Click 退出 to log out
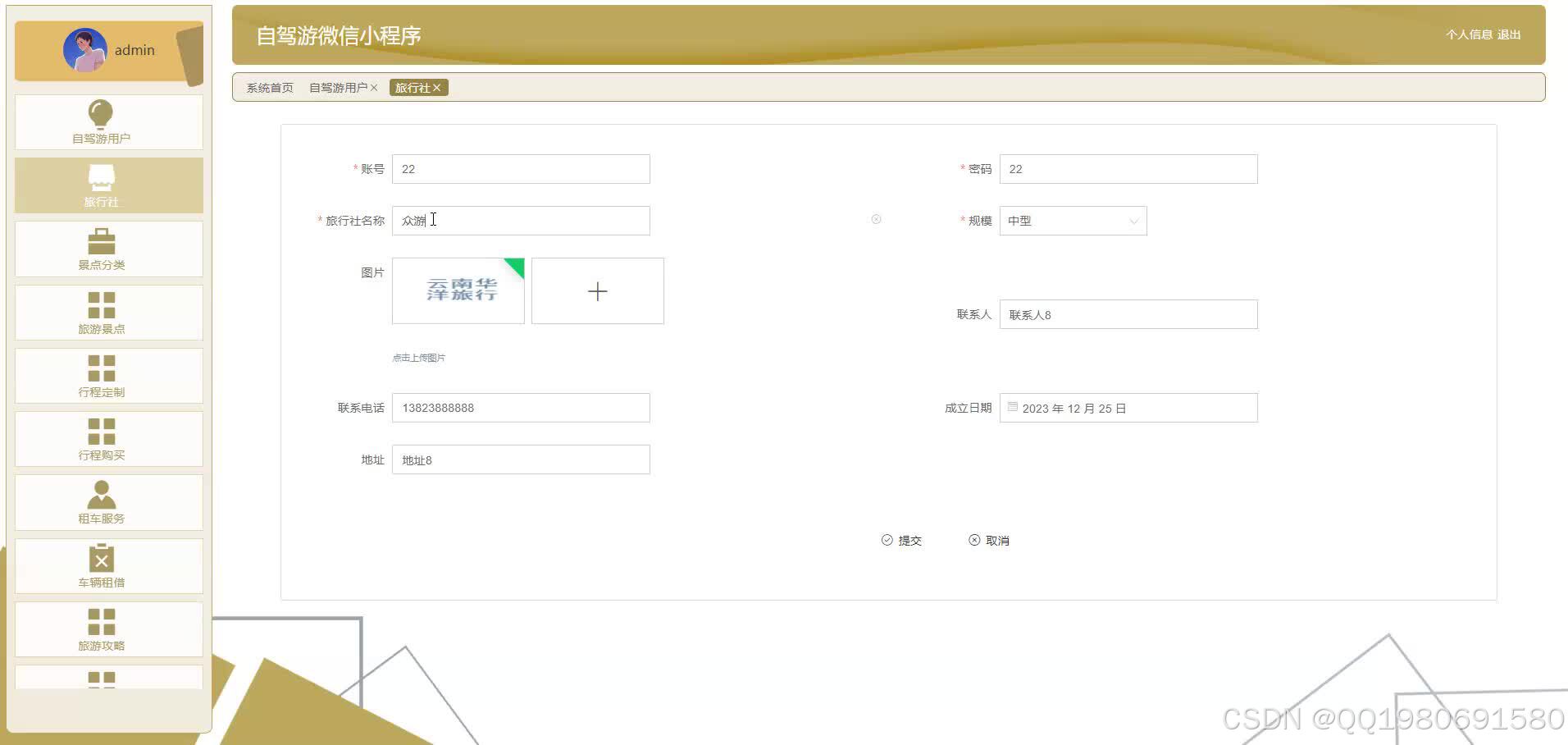 point(1511,34)
